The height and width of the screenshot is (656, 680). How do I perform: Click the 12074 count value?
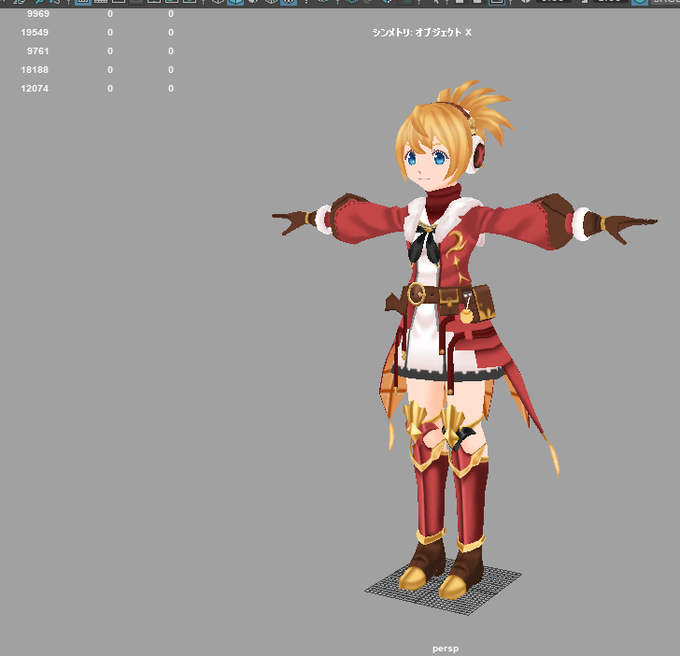tap(35, 88)
